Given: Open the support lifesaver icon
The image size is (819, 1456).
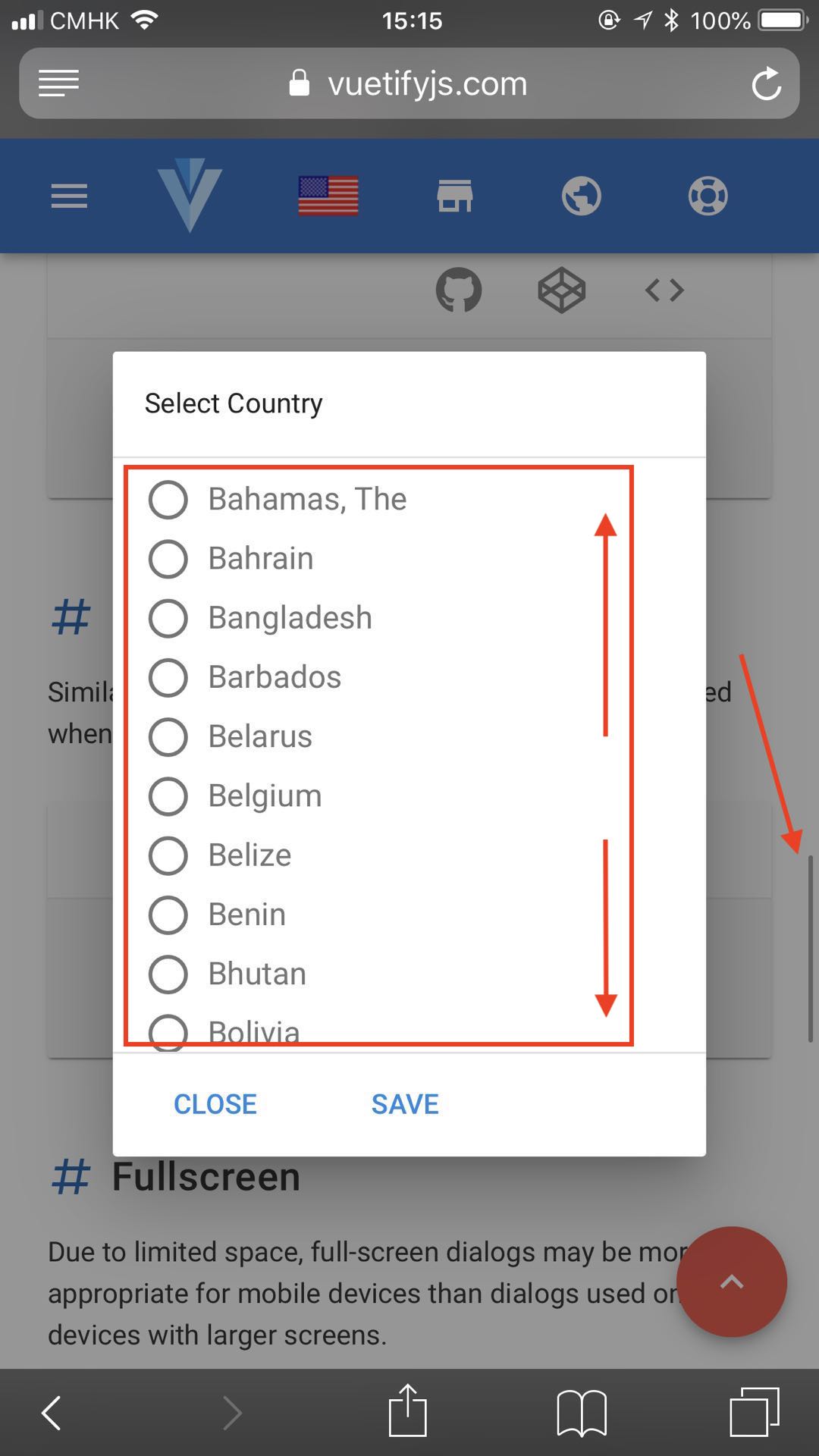Looking at the screenshot, I should tap(708, 195).
